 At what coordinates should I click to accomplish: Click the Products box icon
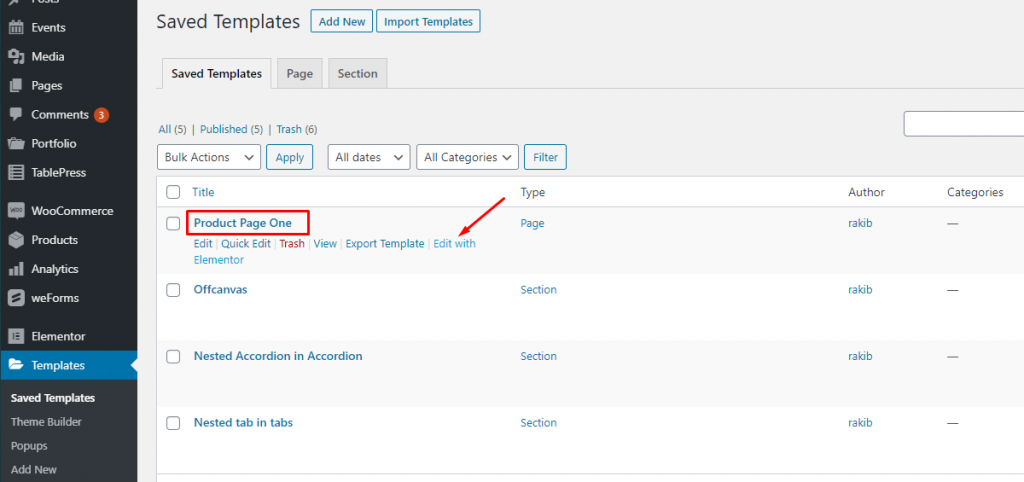[x=16, y=240]
